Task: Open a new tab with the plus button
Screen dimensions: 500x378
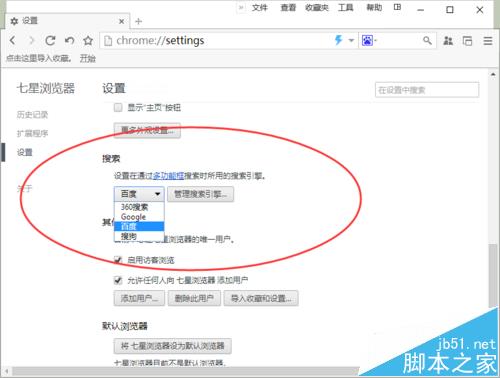Action: [x=139, y=21]
